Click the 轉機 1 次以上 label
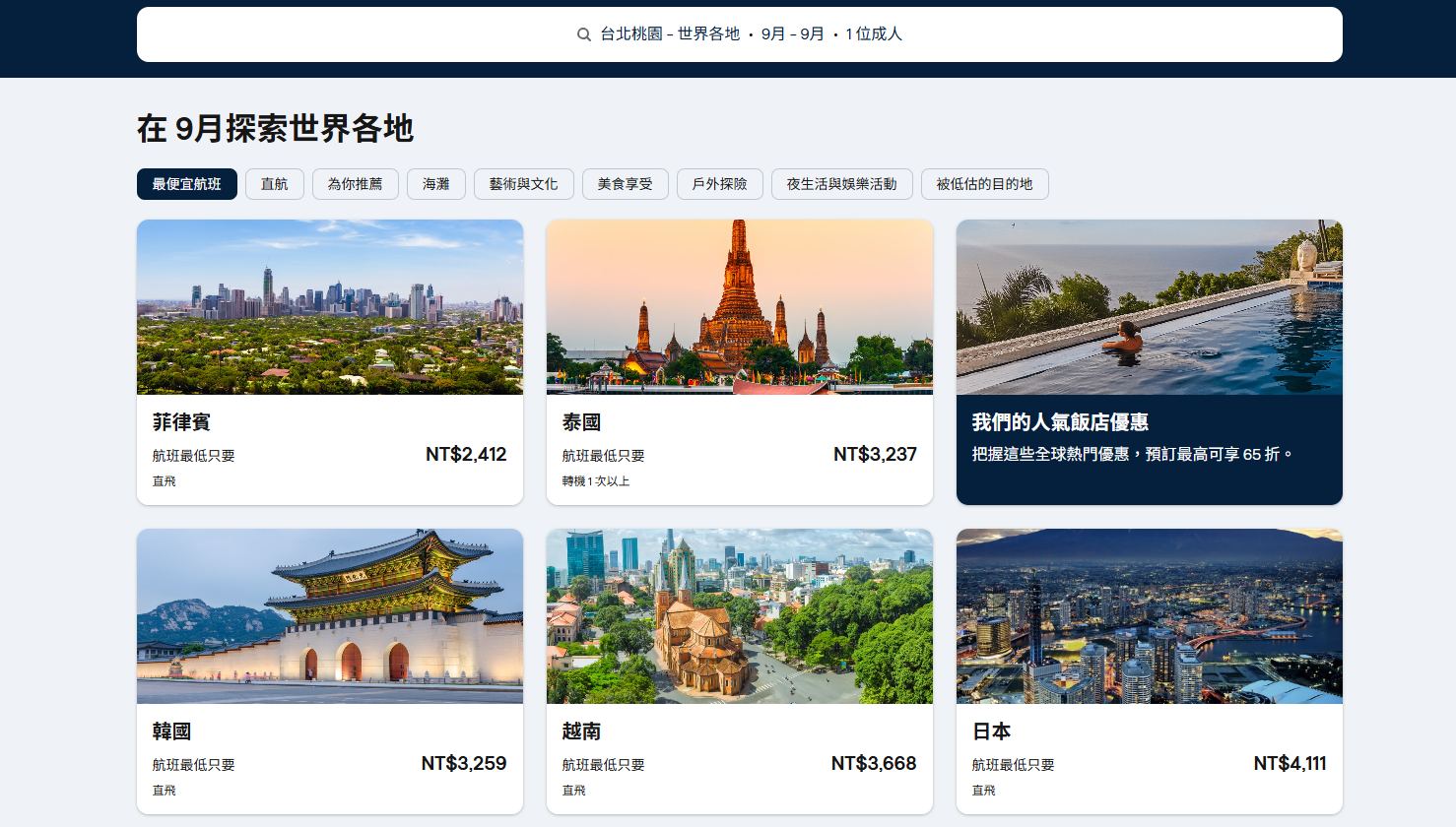Image resolution: width=1456 pixels, height=827 pixels. point(596,481)
